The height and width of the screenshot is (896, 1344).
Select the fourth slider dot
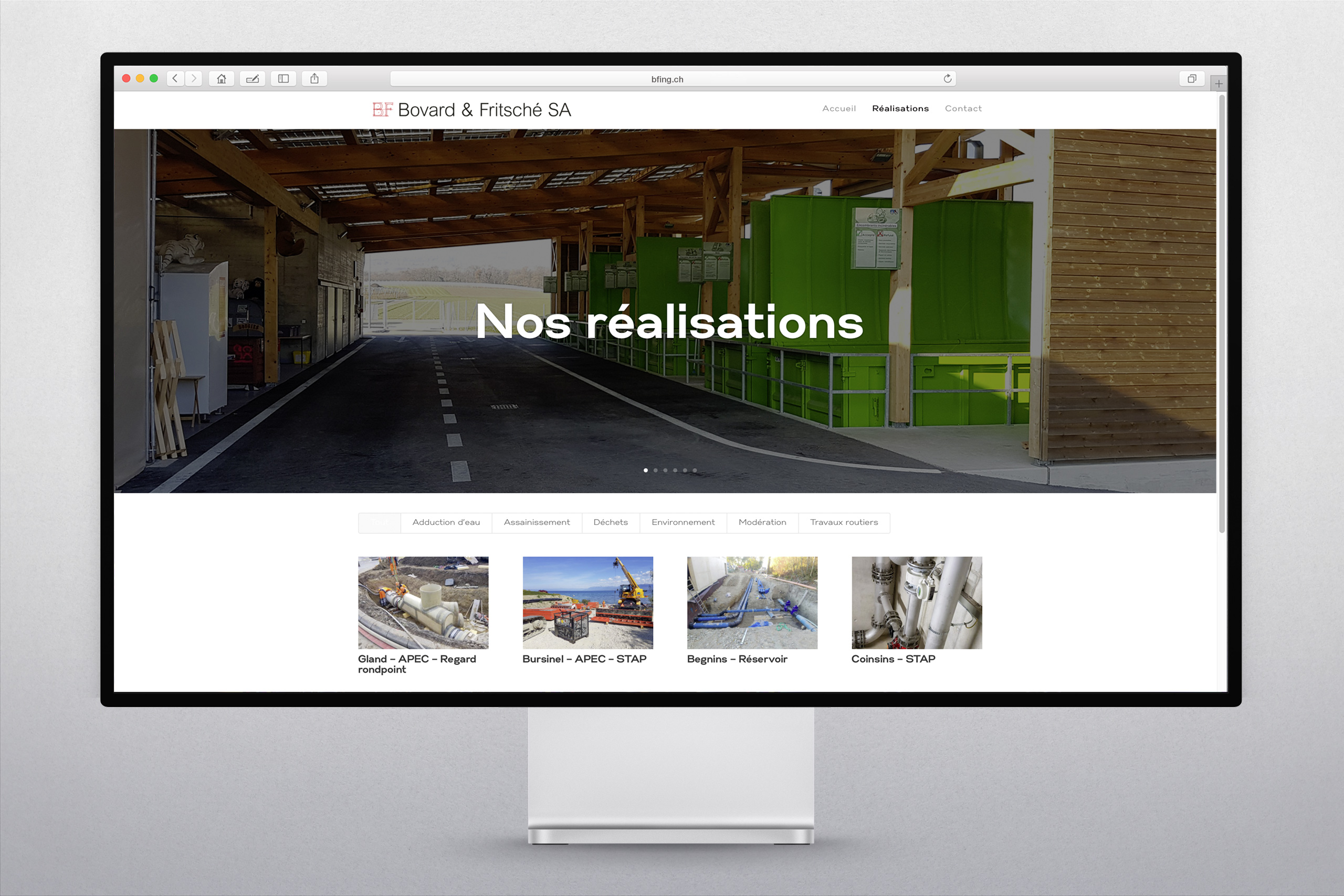[x=675, y=470]
